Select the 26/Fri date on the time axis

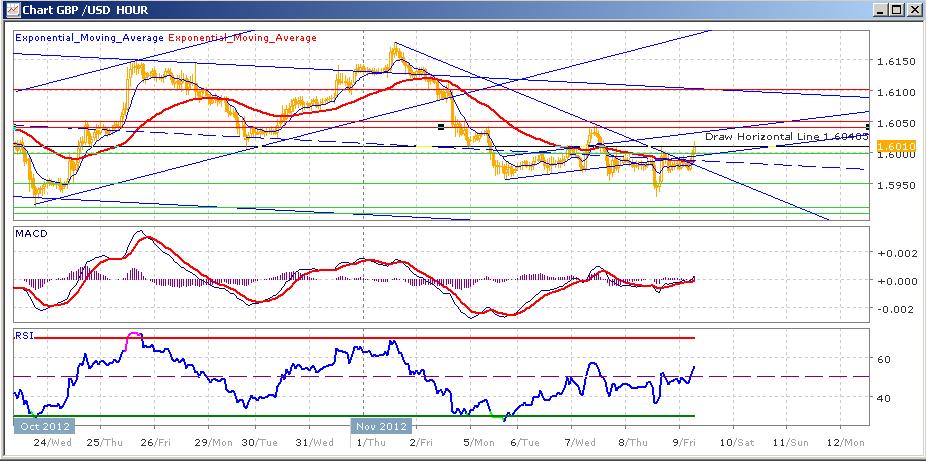click(x=151, y=441)
